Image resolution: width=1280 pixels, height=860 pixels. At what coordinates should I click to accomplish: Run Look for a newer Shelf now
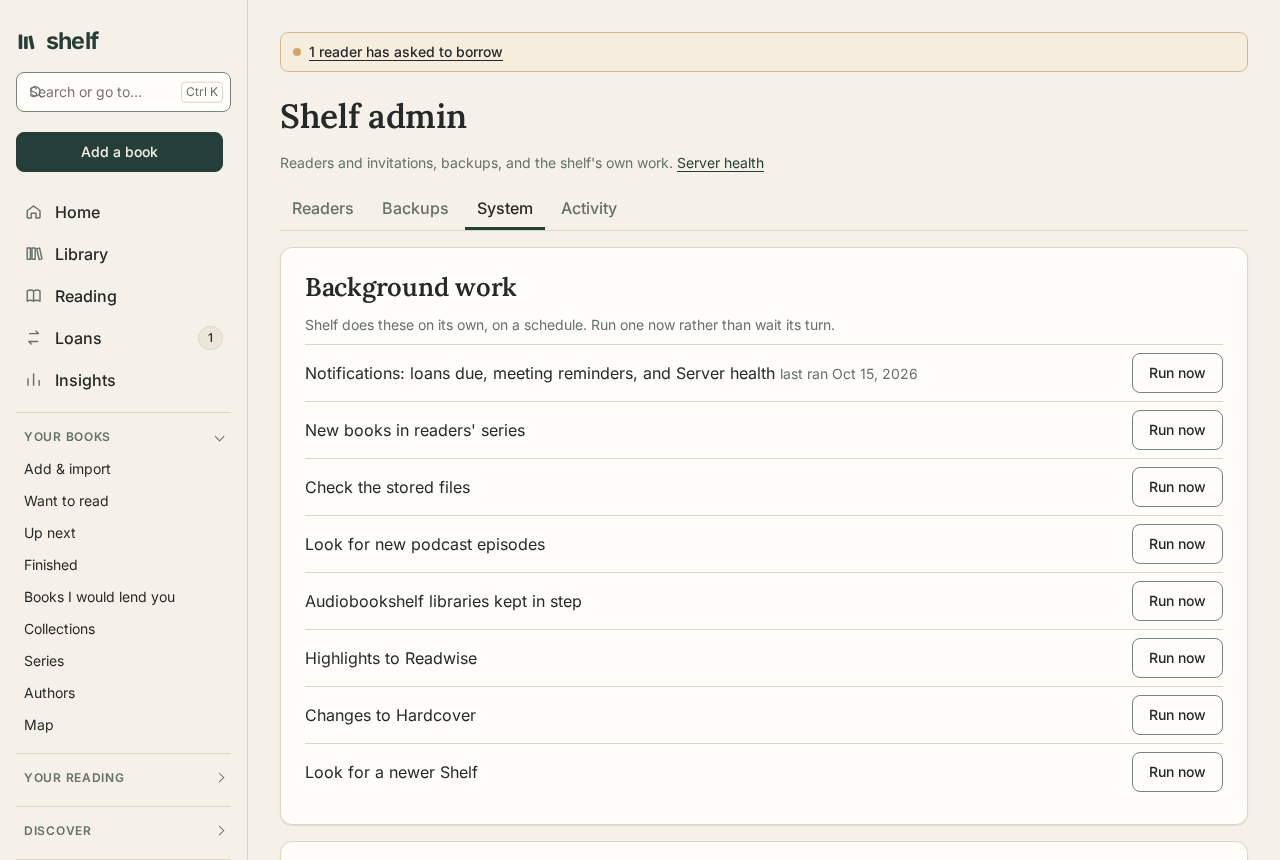[x=1177, y=772]
